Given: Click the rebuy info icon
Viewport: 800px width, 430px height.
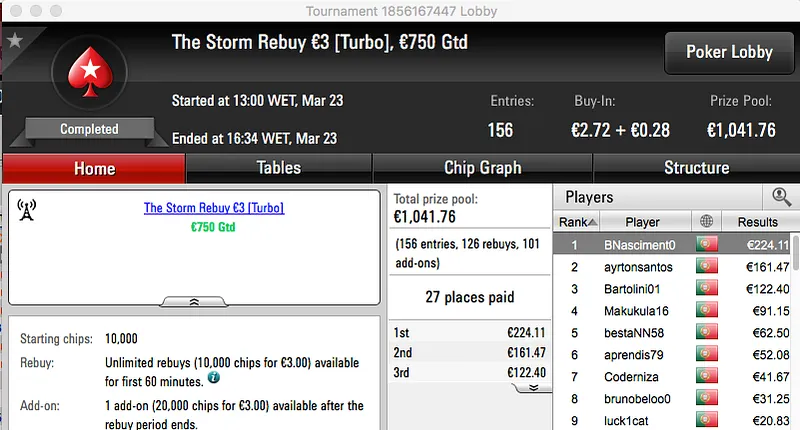Looking at the screenshot, I should [x=215, y=377].
